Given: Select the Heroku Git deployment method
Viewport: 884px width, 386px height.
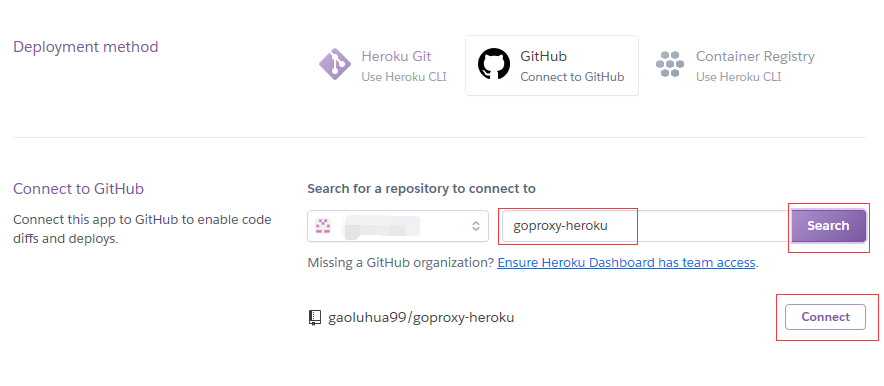Looking at the screenshot, I should (384, 65).
